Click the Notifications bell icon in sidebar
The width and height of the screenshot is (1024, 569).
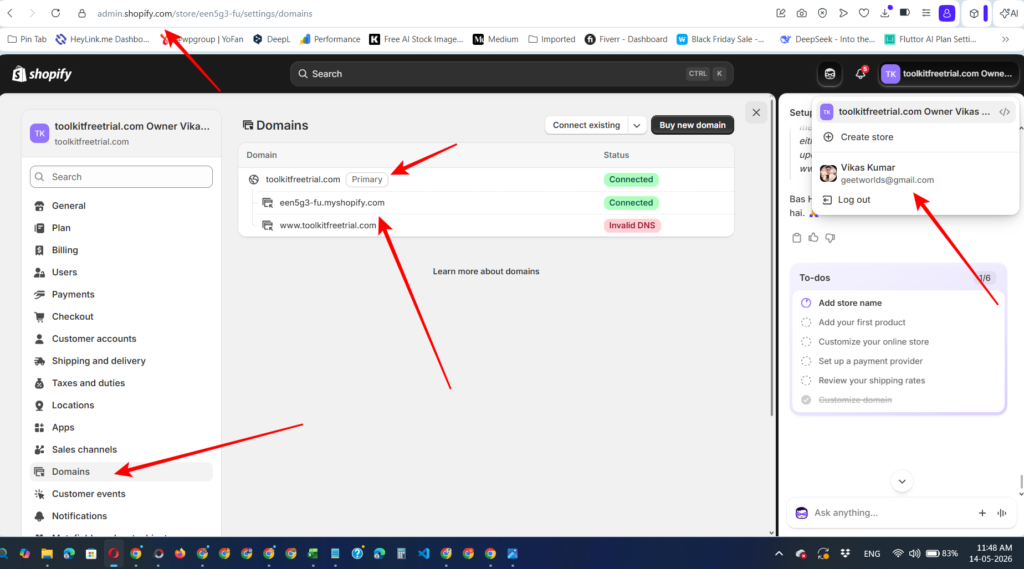[39, 517]
